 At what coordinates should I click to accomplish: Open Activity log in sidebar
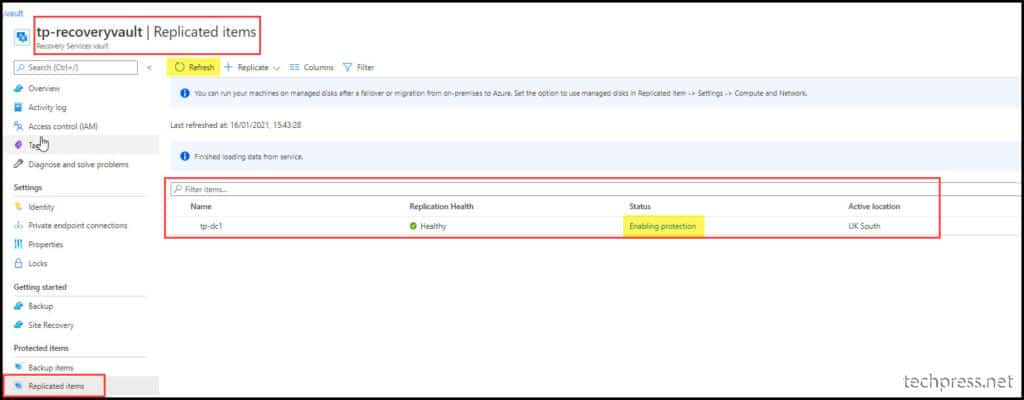coord(47,107)
